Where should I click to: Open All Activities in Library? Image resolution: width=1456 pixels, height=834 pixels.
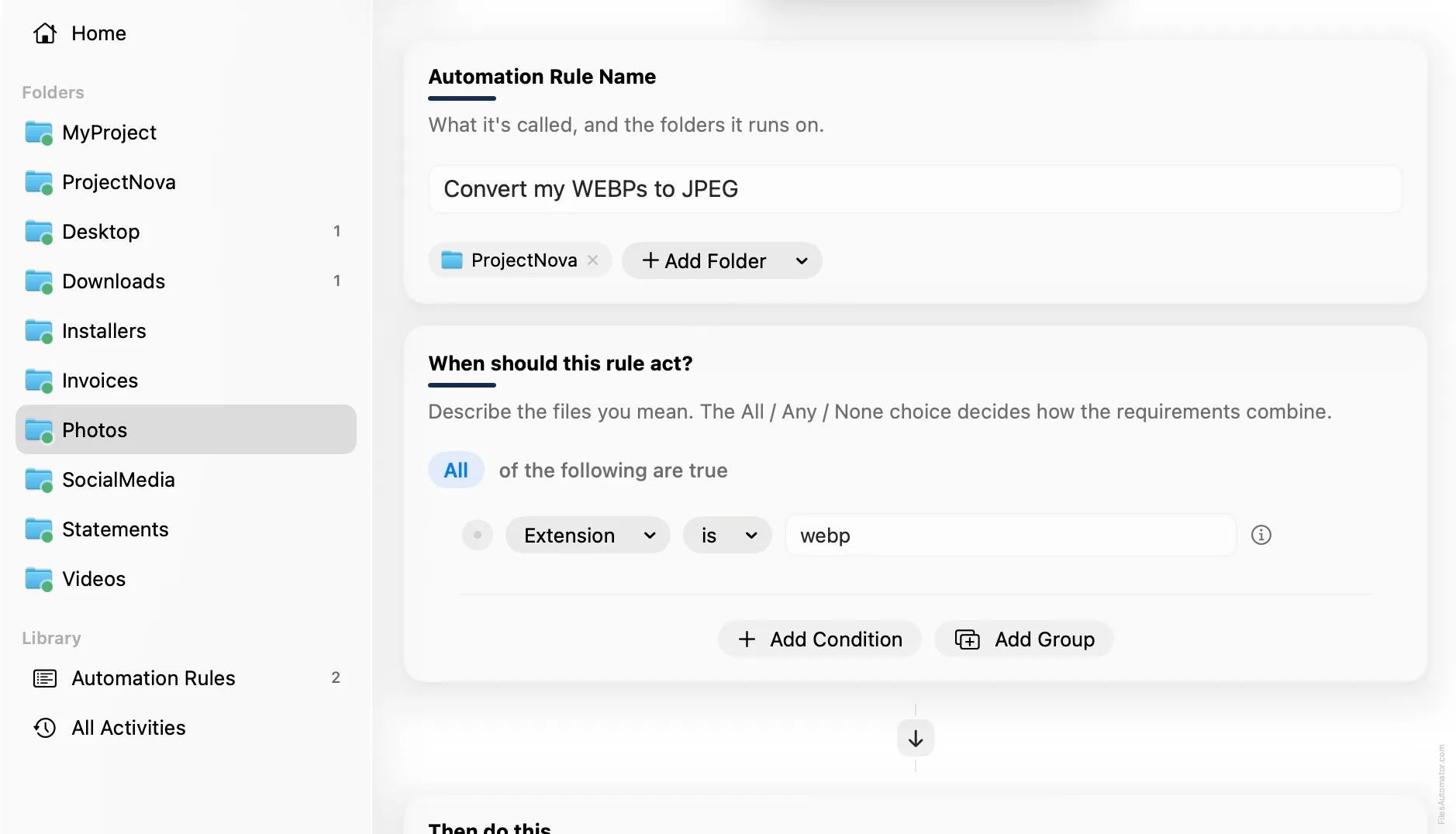coord(186,728)
